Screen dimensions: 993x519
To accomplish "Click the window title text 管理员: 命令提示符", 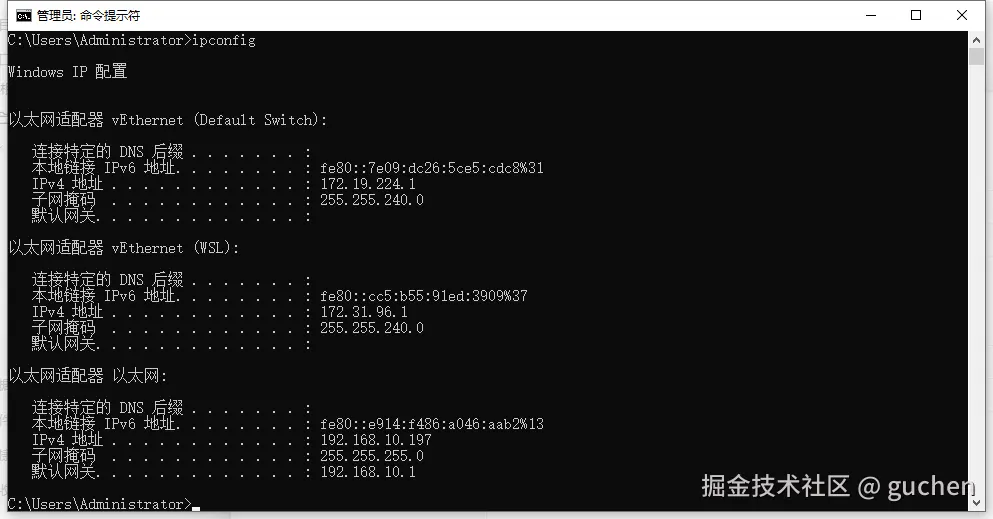I will 88,16.
